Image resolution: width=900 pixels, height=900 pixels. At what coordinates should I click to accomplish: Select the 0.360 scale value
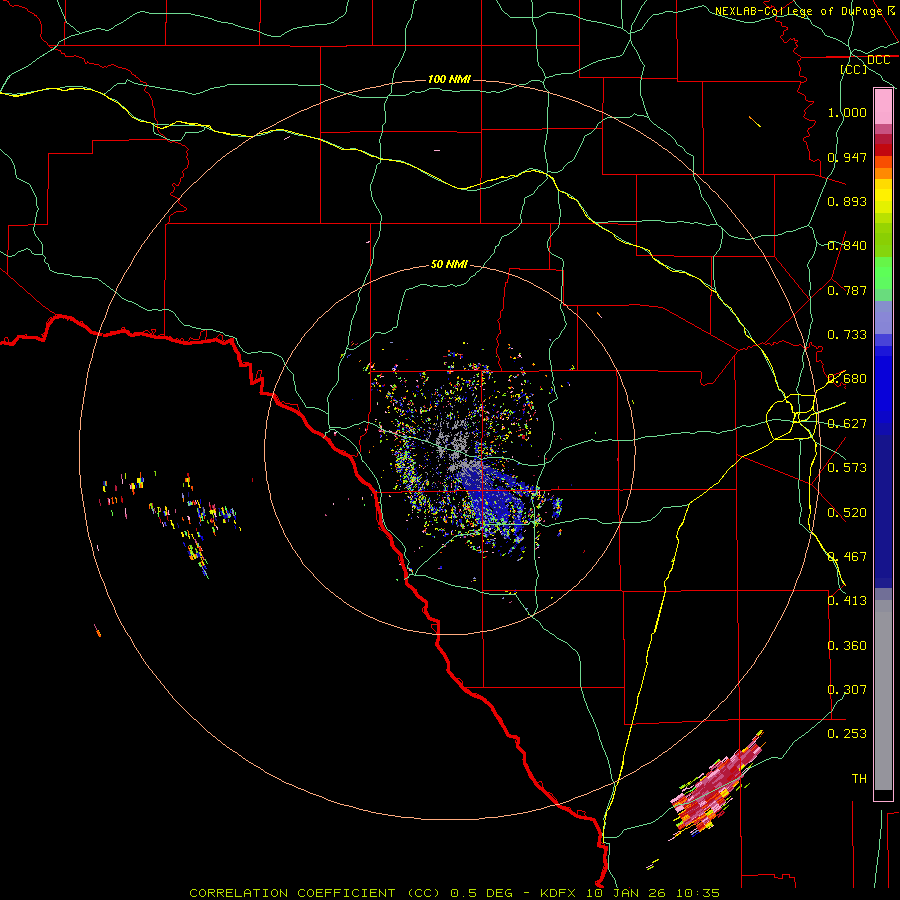pos(847,646)
